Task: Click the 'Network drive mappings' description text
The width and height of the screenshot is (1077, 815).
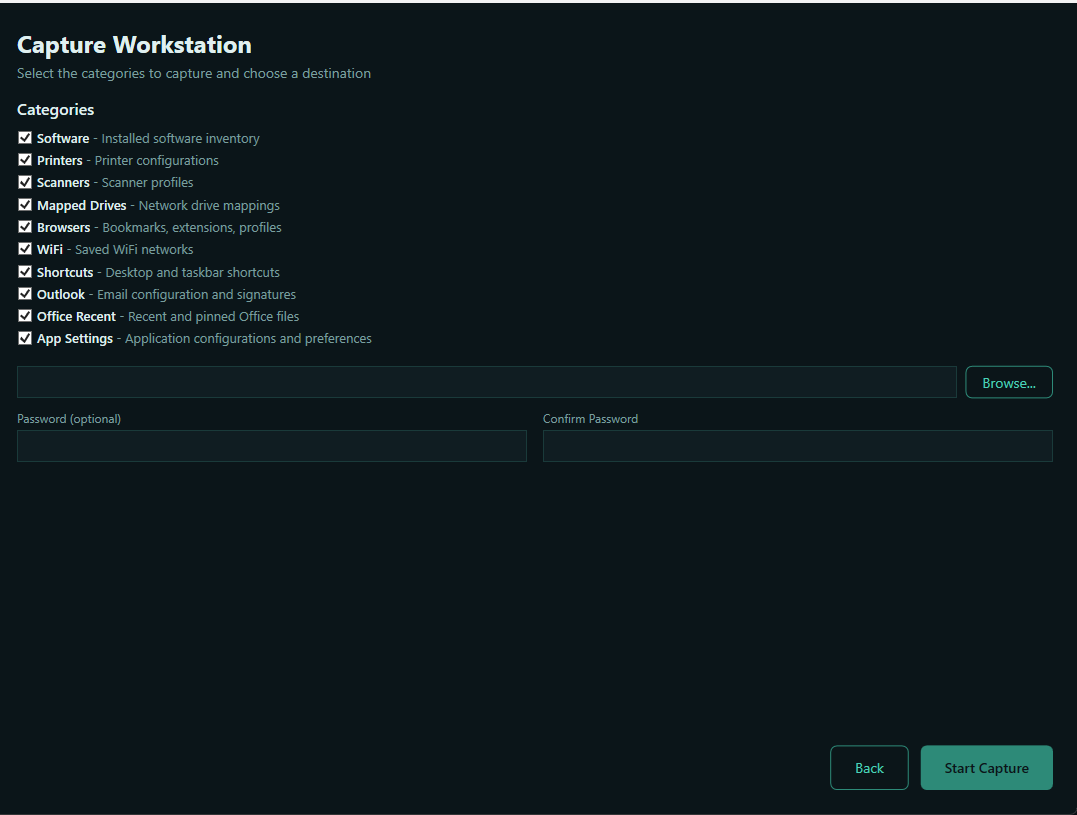Action: coord(209,206)
